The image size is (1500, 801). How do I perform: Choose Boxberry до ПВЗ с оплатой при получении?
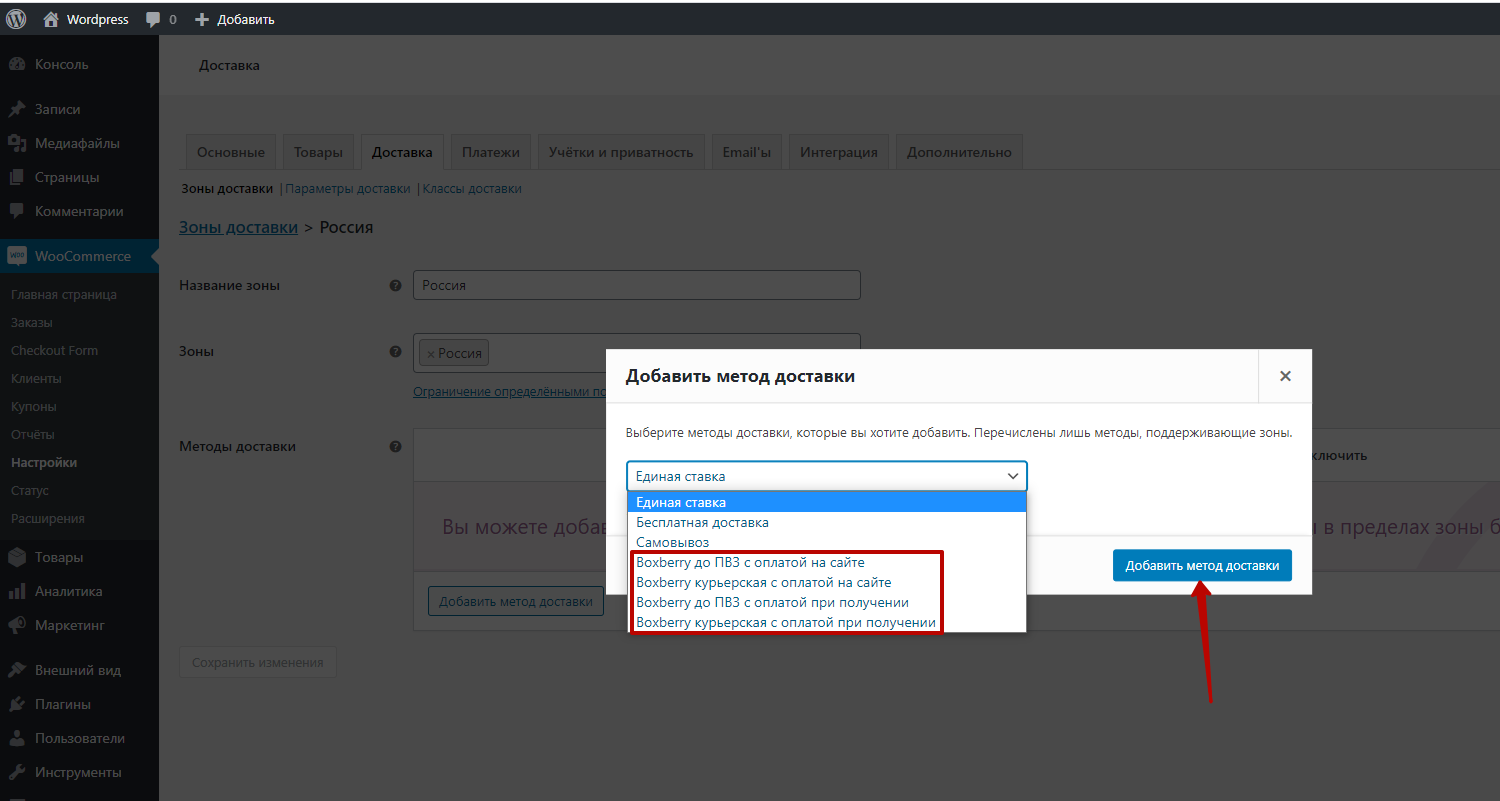click(827, 602)
